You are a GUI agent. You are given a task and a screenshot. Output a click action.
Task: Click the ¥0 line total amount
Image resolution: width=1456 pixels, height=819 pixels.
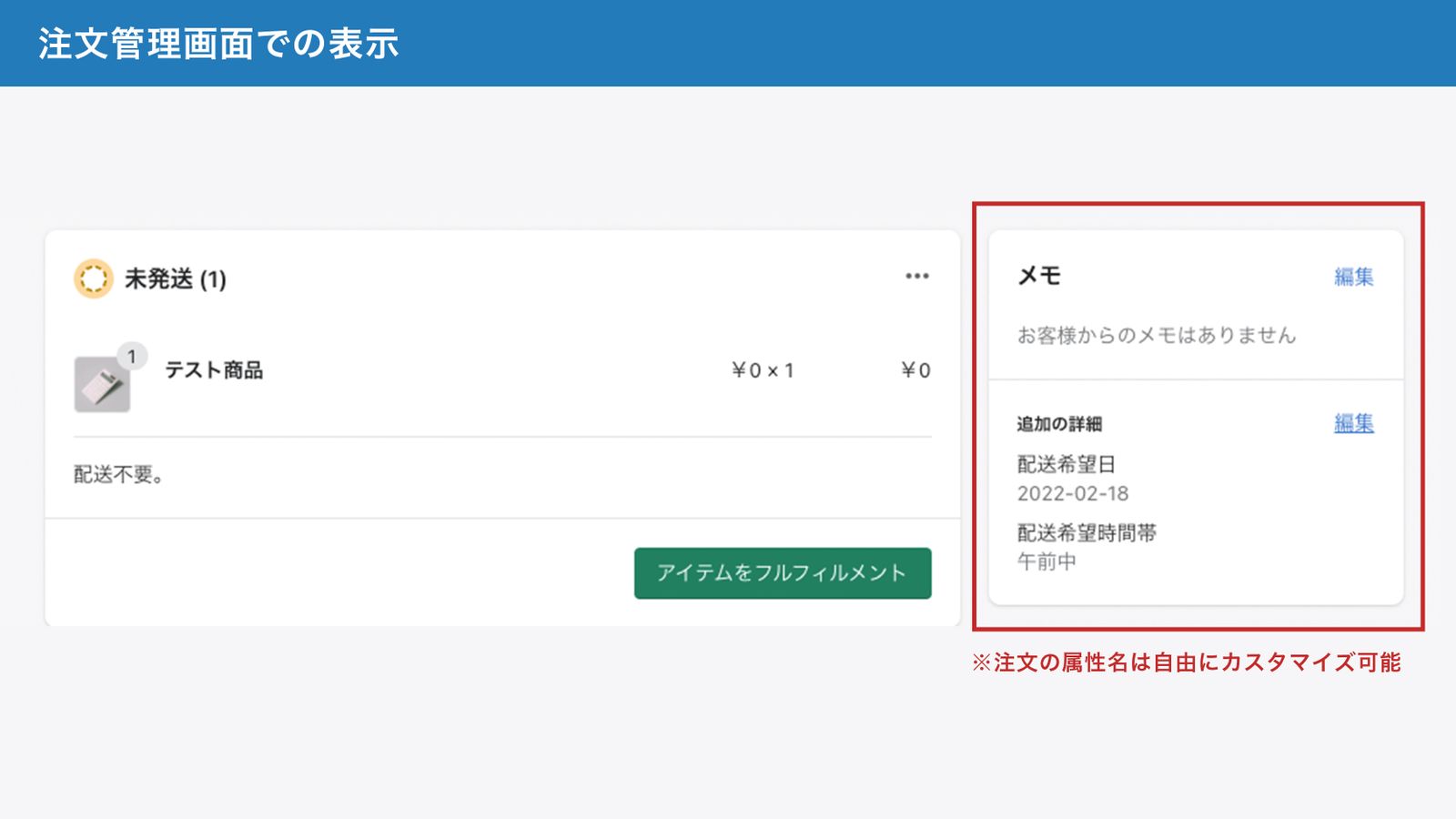tap(915, 370)
